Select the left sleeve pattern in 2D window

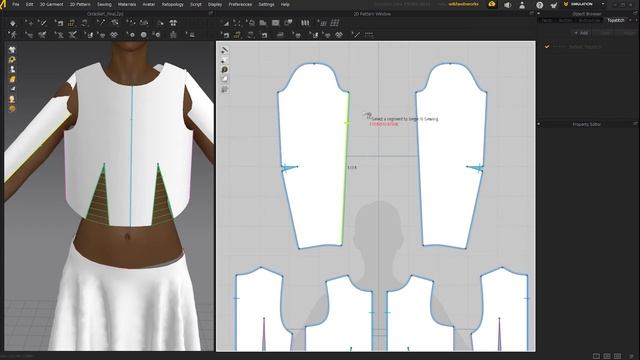point(313,155)
